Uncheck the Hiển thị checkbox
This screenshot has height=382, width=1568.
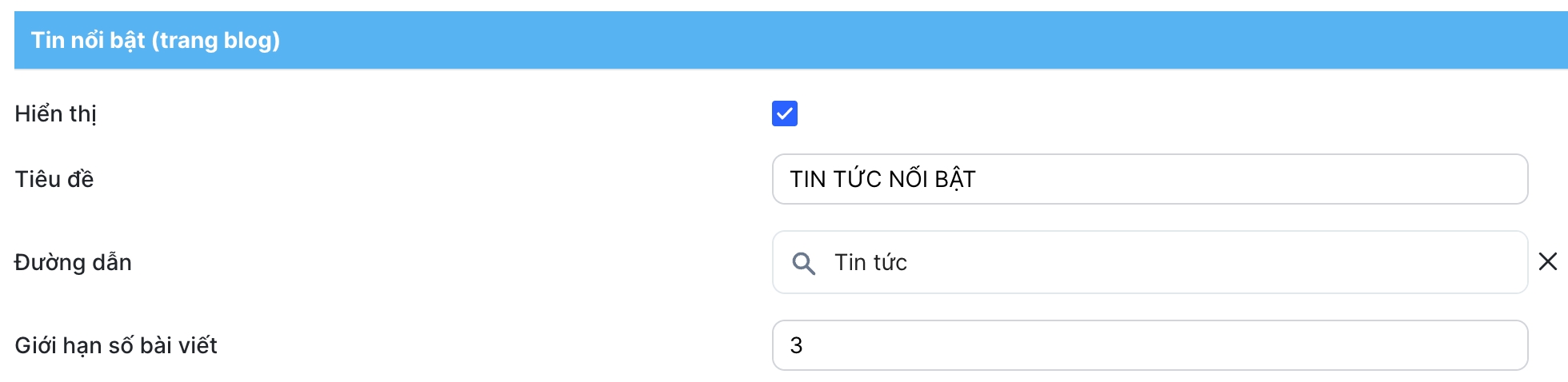[784, 113]
